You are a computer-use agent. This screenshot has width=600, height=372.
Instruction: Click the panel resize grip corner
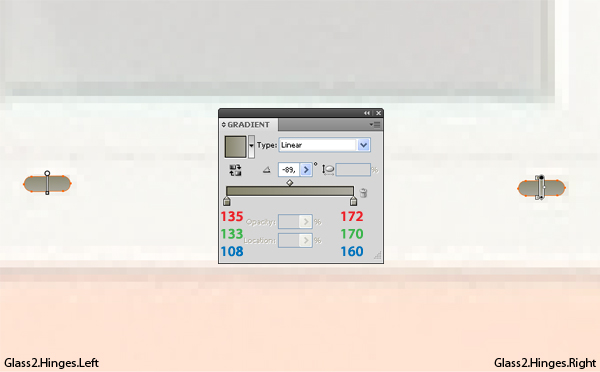(378, 256)
